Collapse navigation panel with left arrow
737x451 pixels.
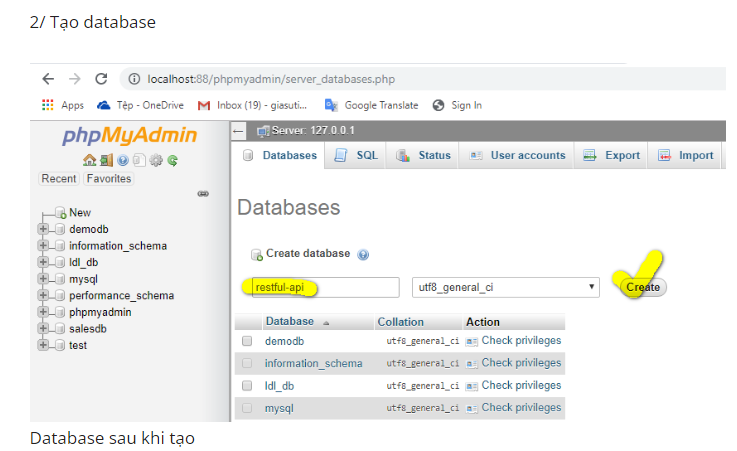(238, 131)
